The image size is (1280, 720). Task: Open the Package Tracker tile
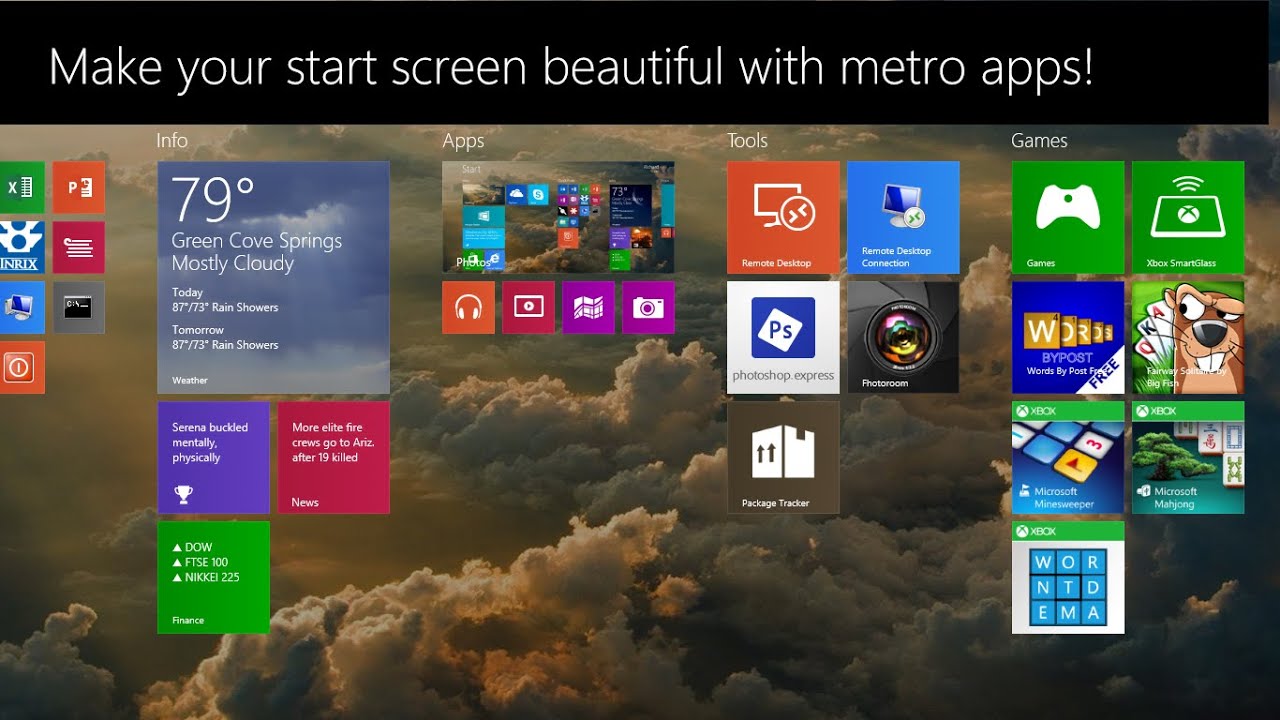click(x=783, y=457)
